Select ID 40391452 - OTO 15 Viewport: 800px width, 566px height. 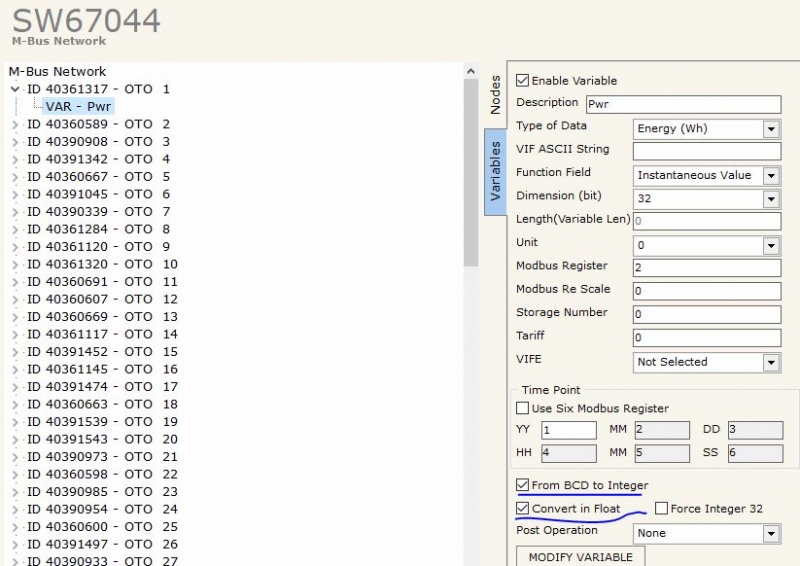pyautogui.click(x=102, y=352)
